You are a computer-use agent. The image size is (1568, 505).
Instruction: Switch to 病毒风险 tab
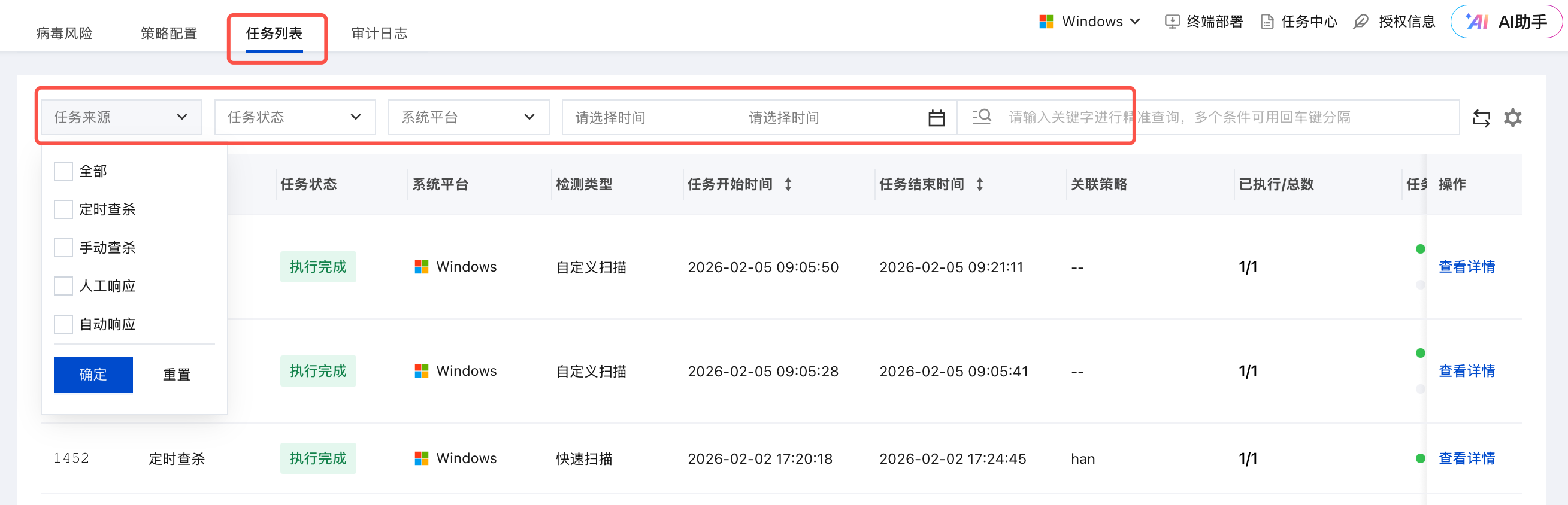(x=65, y=34)
